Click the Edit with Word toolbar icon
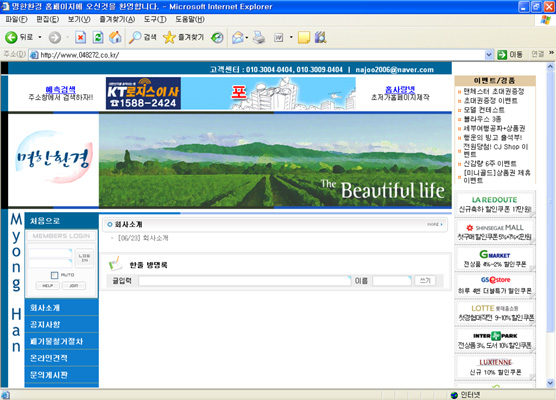The width and height of the screenshot is (556, 400). click(x=279, y=37)
